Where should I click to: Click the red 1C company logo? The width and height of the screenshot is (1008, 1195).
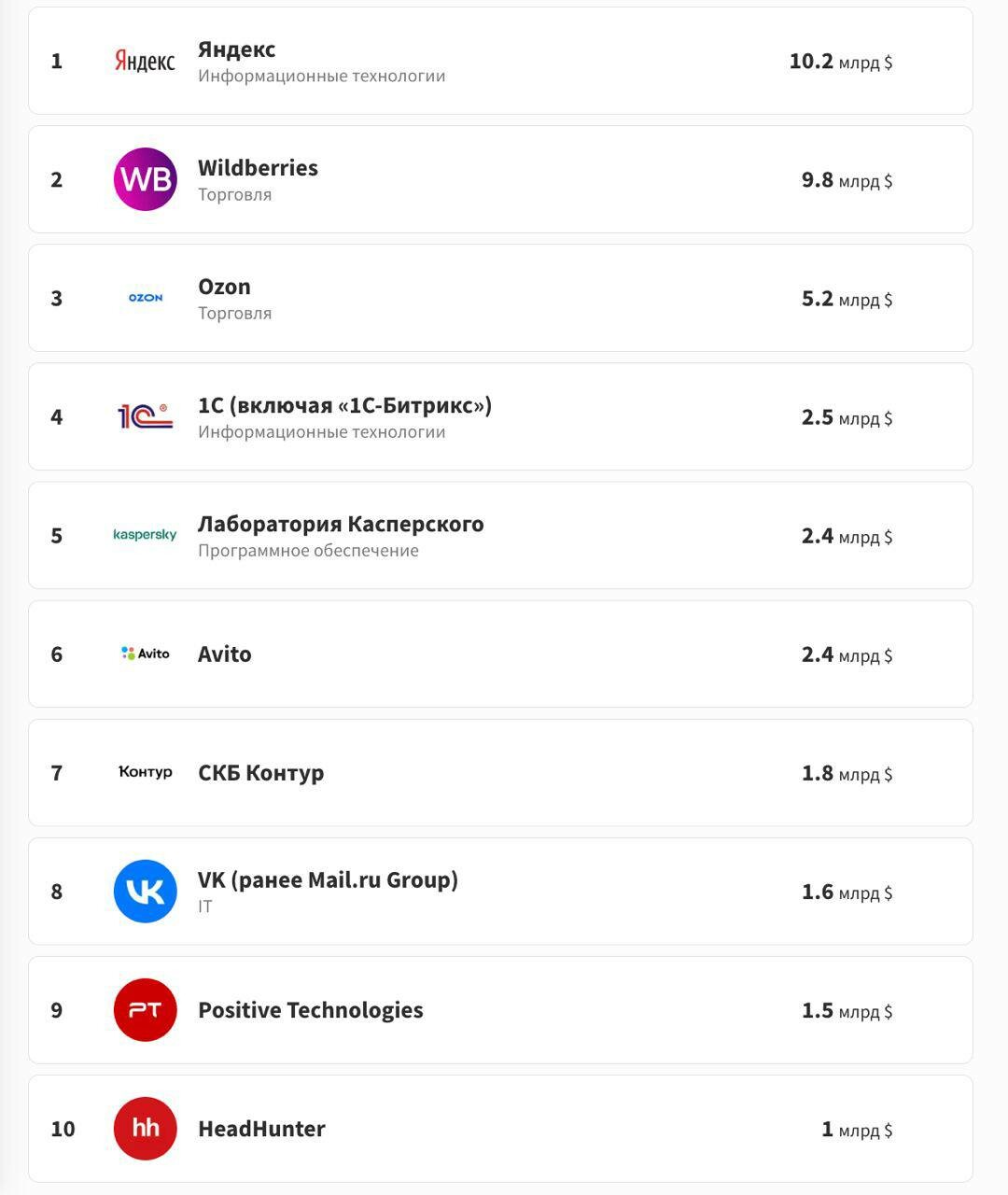point(146,416)
